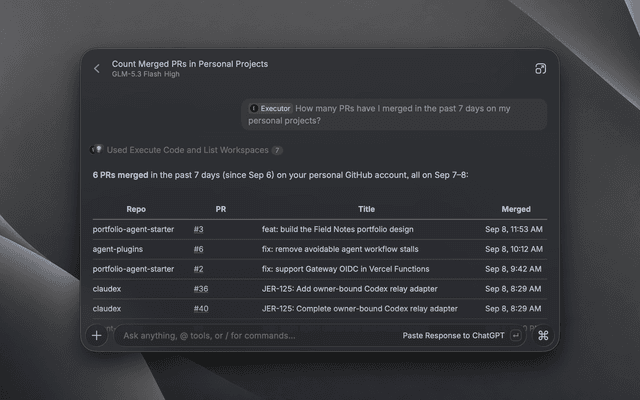Open chat in separate window icon
The image size is (640, 400).
(x=540, y=69)
